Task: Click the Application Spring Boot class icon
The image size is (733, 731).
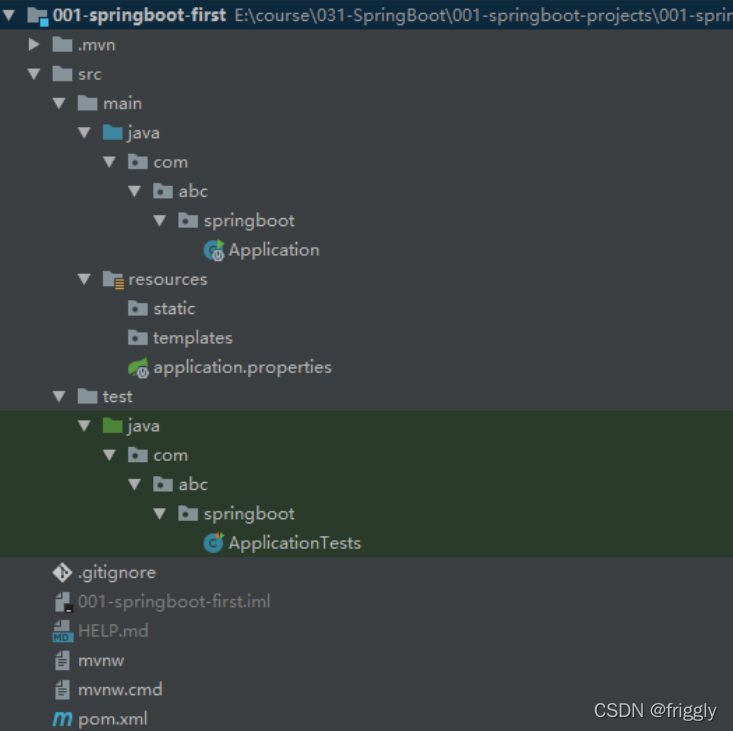Action: [x=214, y=250]
